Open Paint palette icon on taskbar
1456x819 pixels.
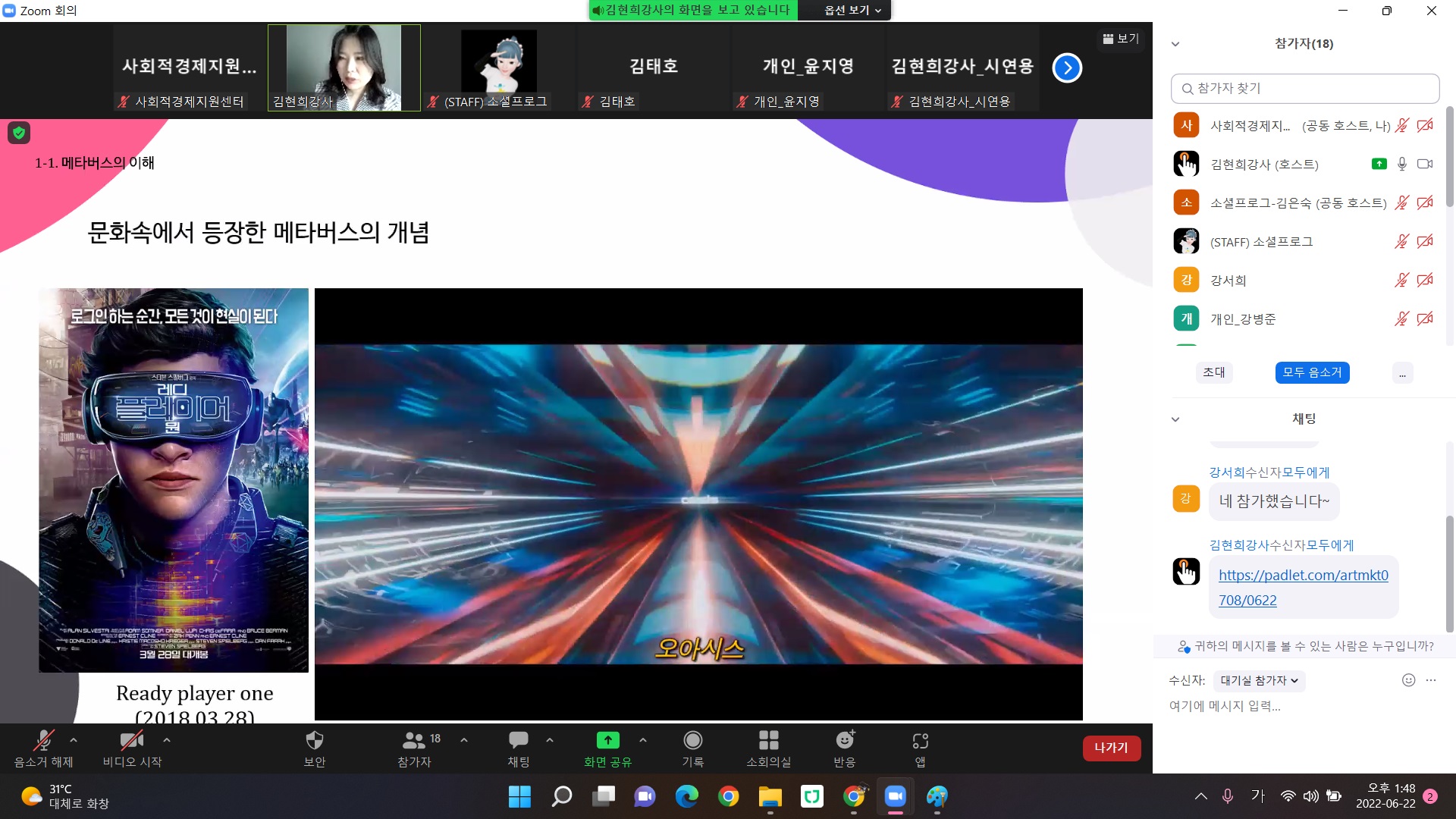pos(937,796)
